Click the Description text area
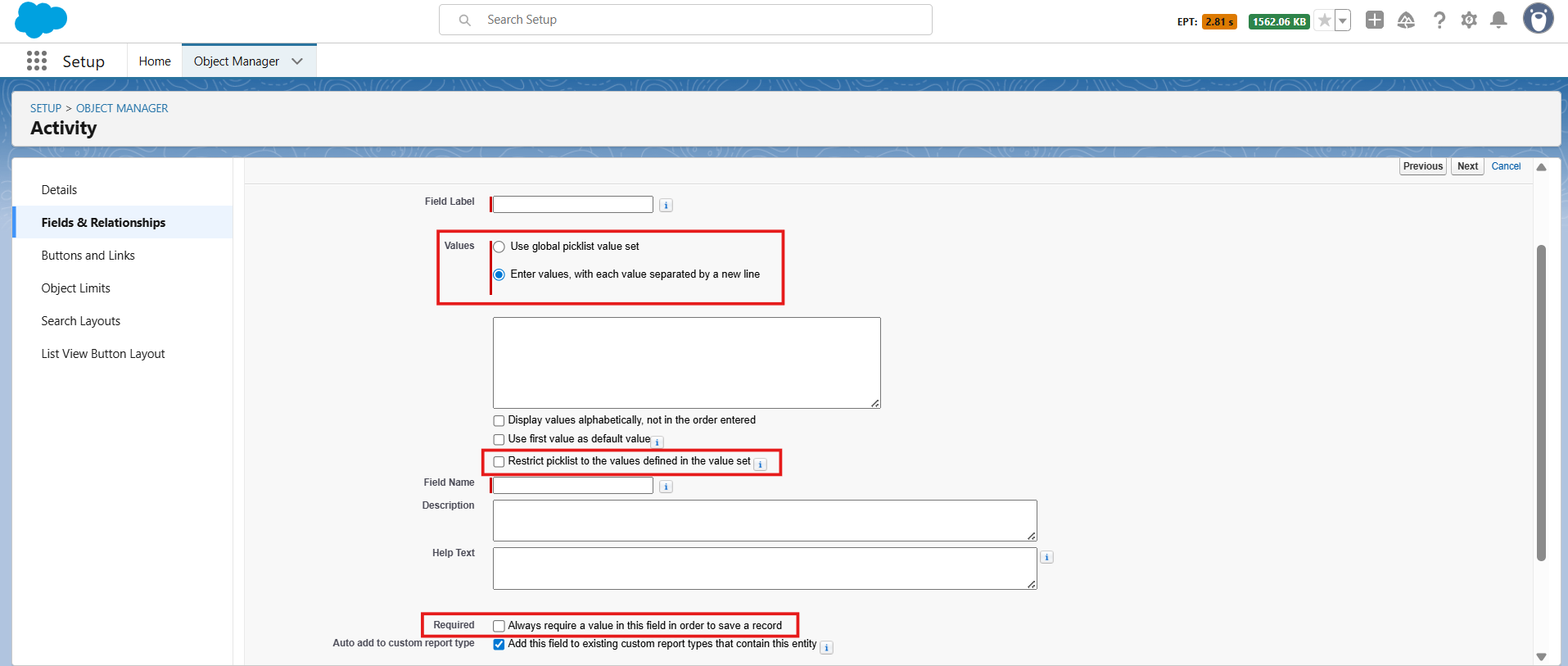Image resolution: width=1568 pixels, height=666 pixels. [x=765, y=520]
